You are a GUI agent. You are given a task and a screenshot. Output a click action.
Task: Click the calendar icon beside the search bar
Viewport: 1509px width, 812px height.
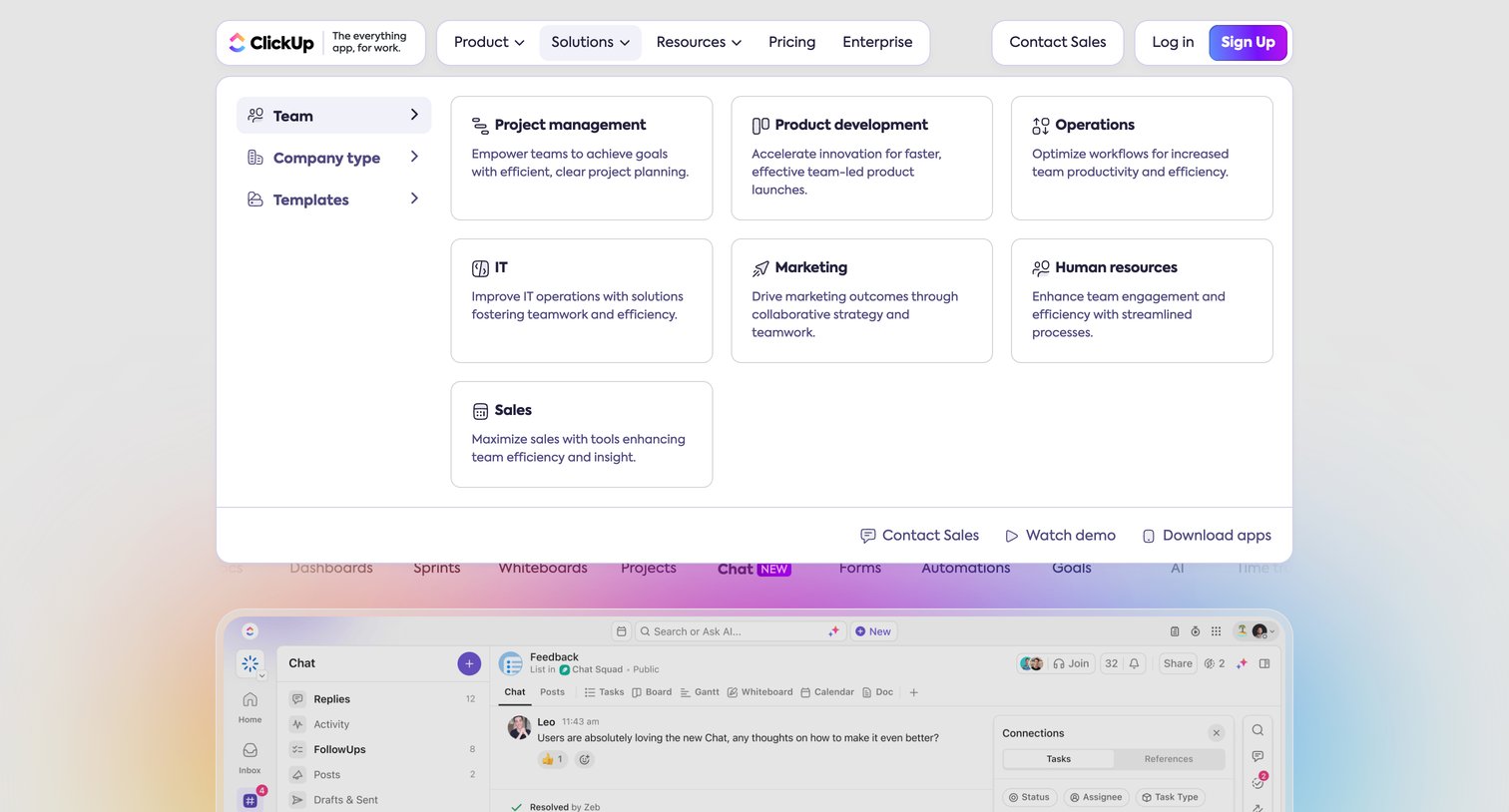tap(622, 631)
